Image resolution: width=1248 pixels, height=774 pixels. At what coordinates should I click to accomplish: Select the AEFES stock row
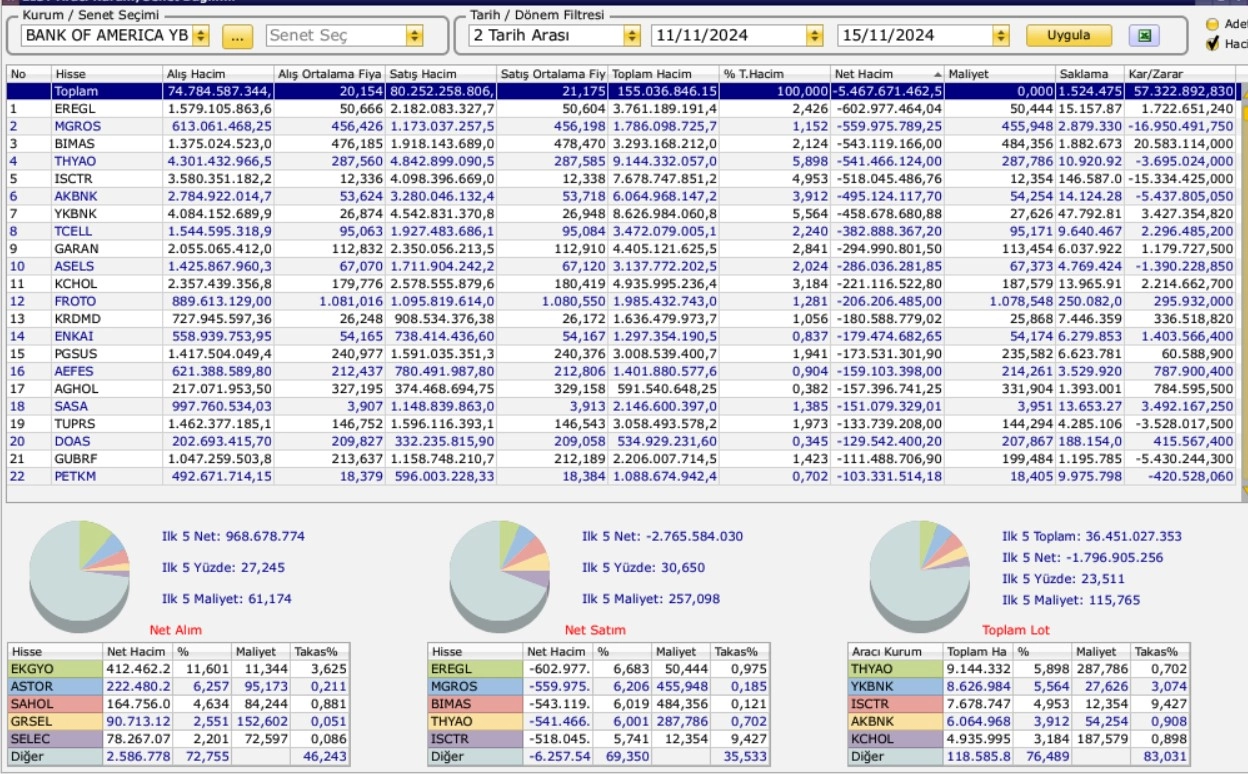coord(622,371)
